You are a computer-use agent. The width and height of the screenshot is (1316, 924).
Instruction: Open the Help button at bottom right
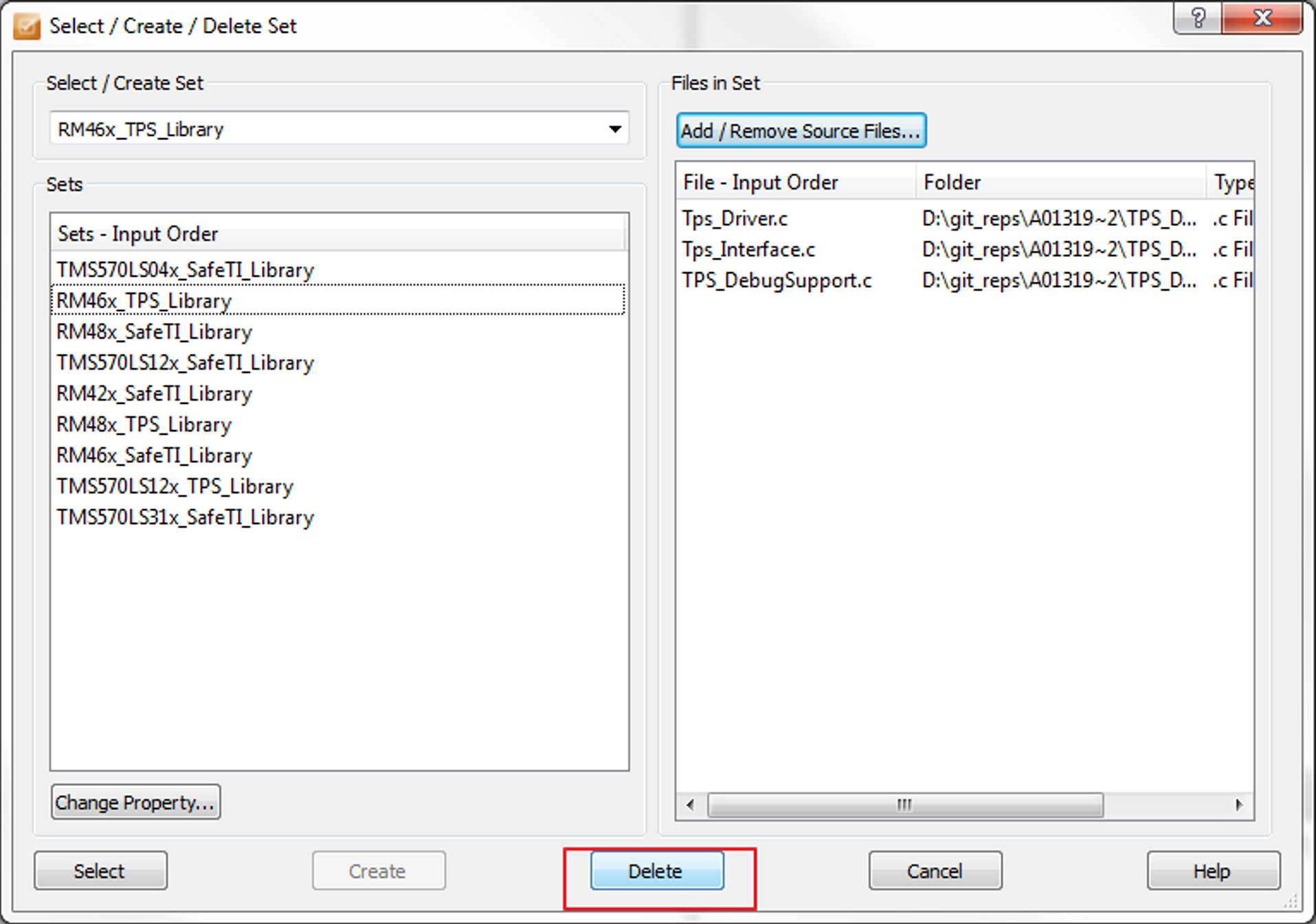[1212, 870]
